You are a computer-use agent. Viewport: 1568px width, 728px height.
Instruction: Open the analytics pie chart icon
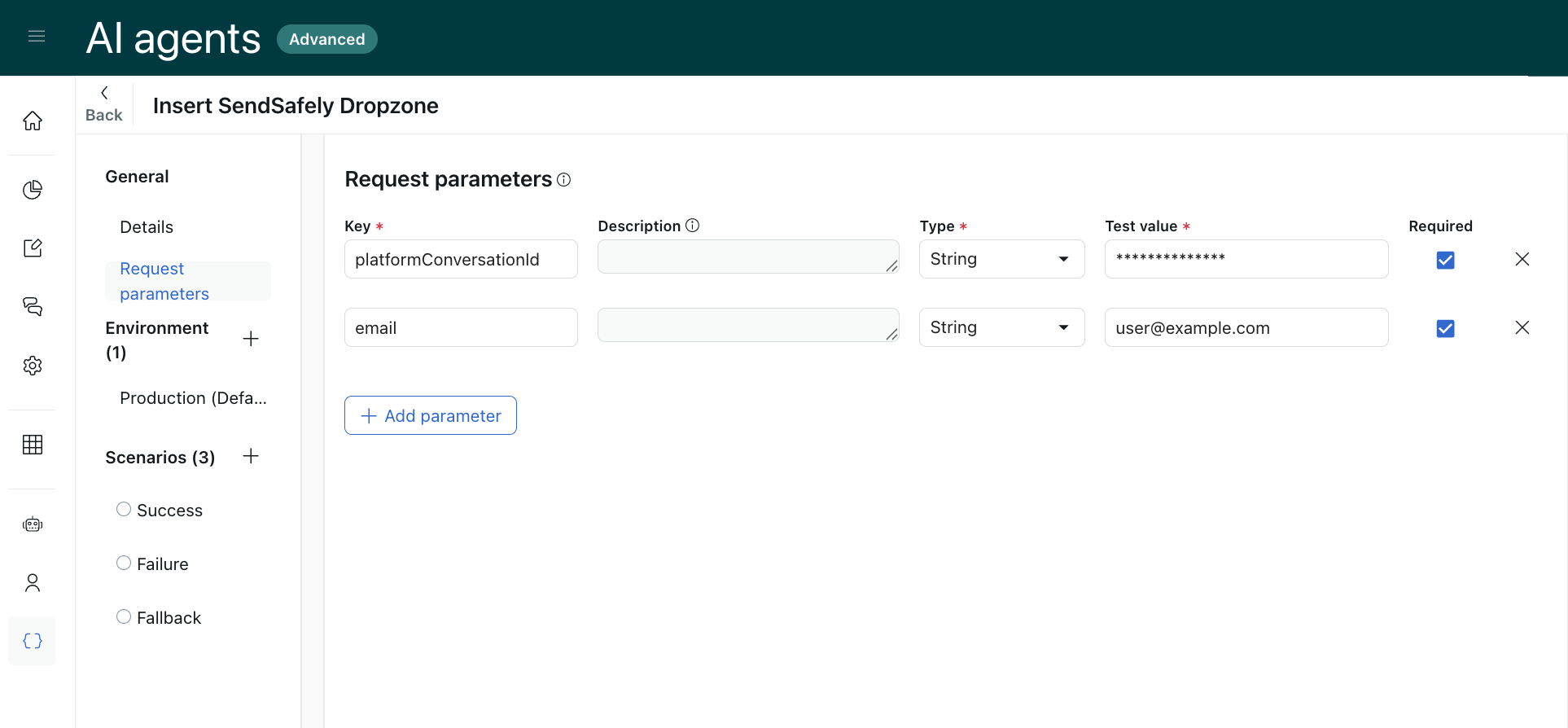click(33, 190)
